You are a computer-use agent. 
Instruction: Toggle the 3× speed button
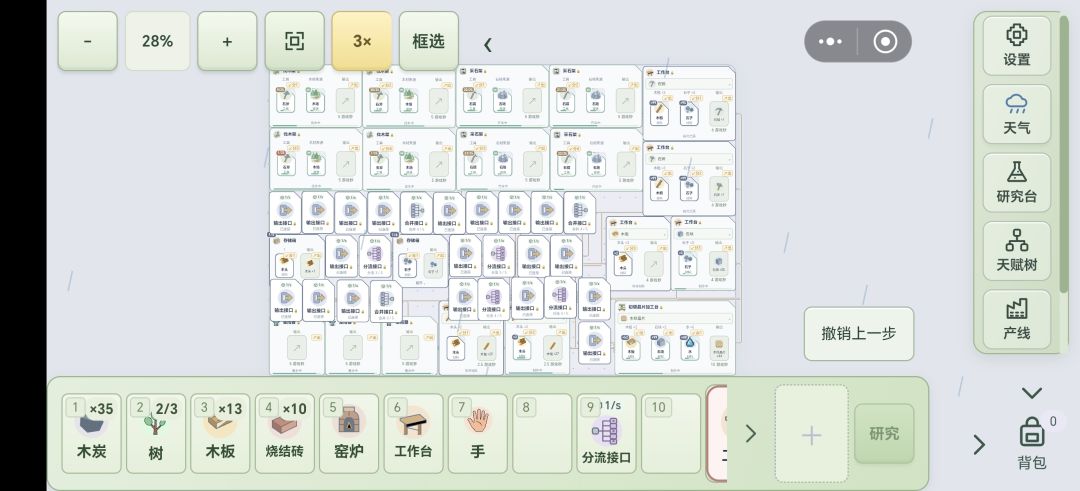point(362,41)
